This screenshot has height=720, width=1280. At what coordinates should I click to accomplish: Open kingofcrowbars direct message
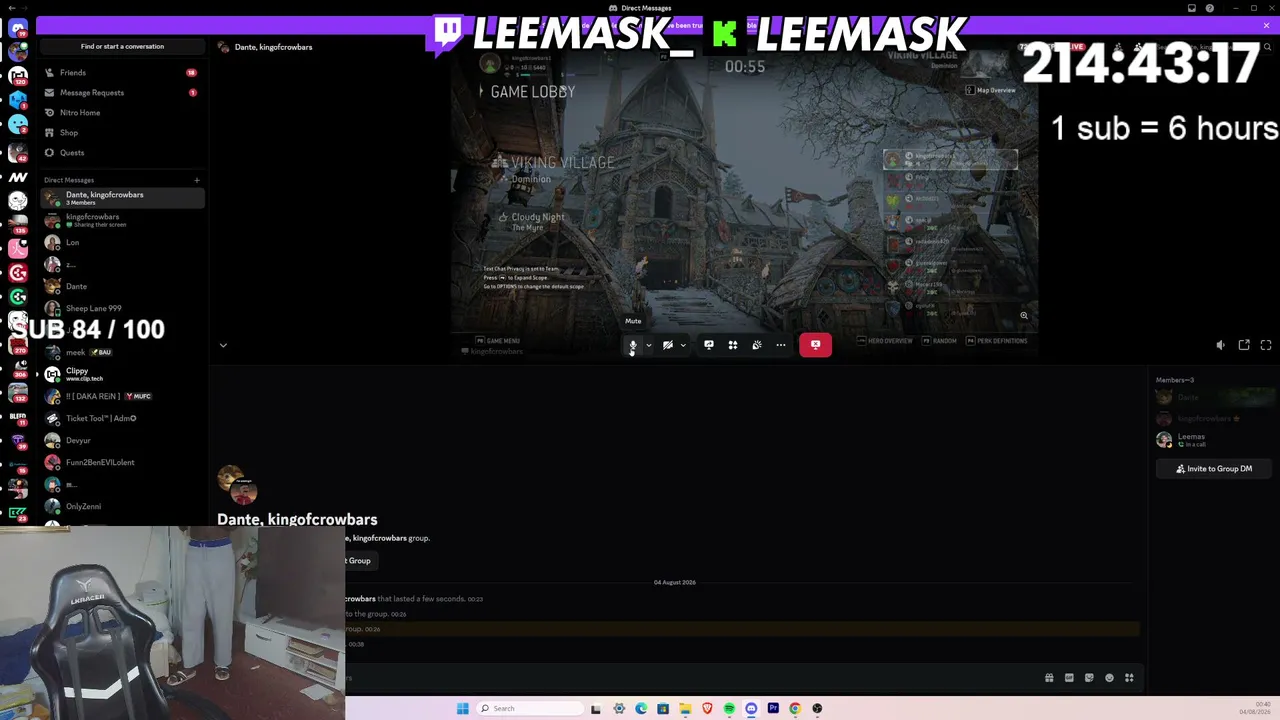(x=122, y=220)
